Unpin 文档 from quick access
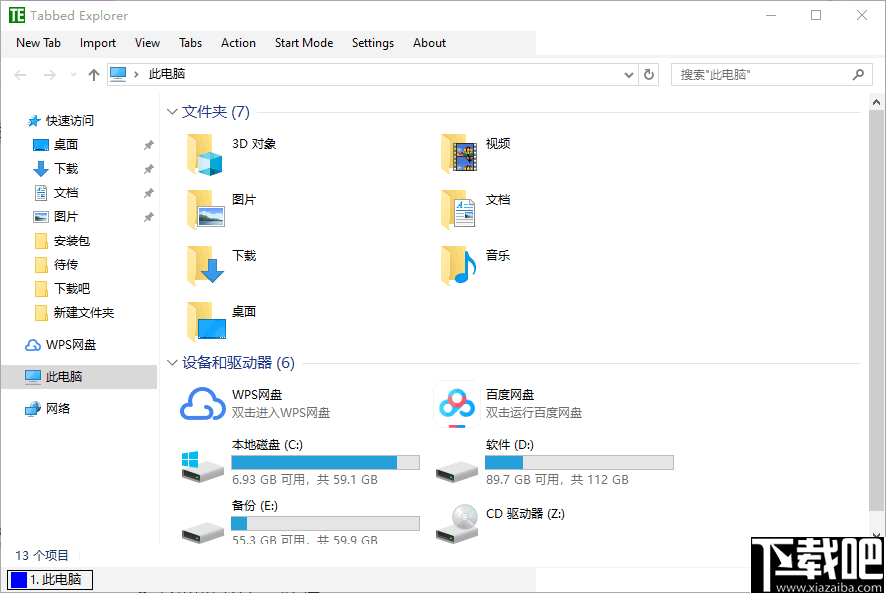 pos(148,192)
